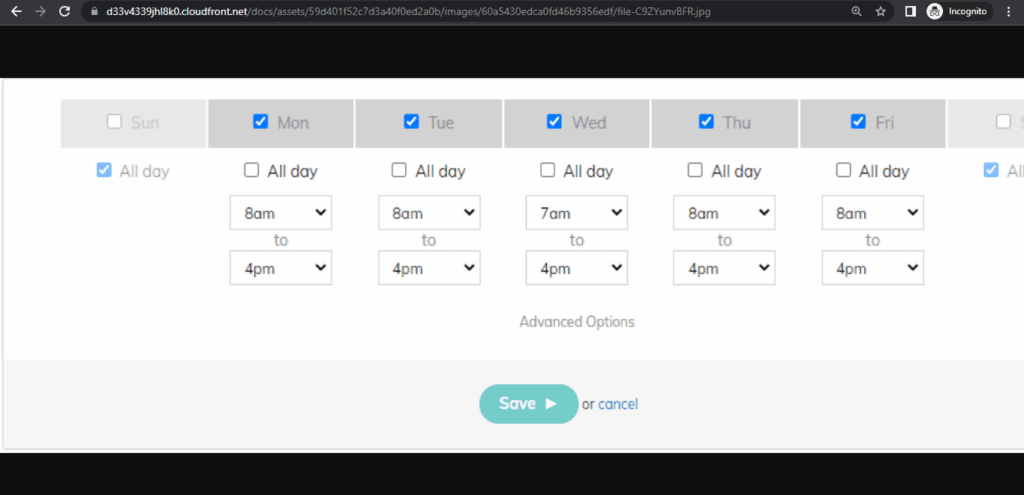This screenshot has width=1024, height=495.
Task: Expand Advanced Options
Action: click(577, 322)
